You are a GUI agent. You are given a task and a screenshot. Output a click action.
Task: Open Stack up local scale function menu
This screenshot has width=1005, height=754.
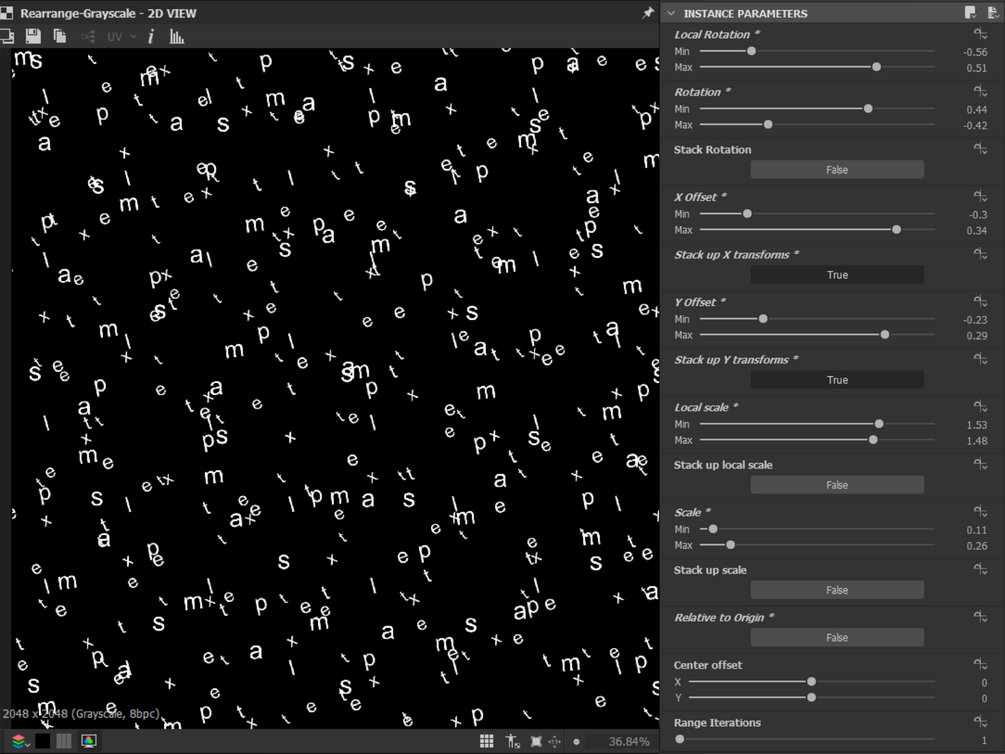coord(980,465)
